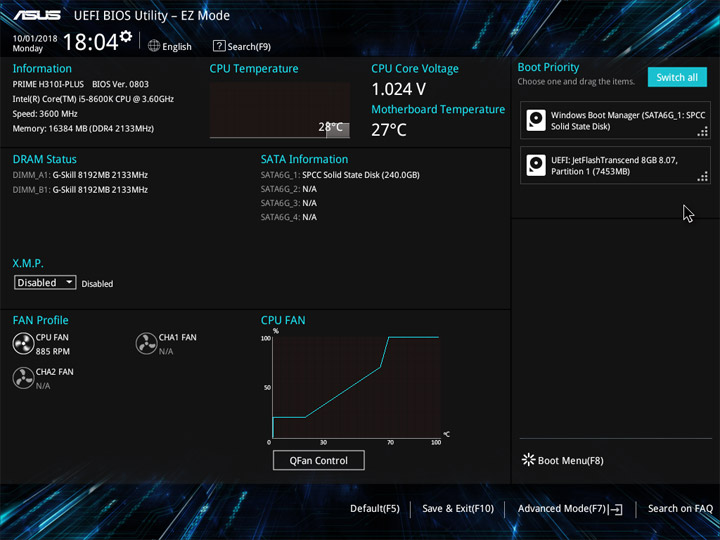Viewport: 720px width, 540px height.
Task: Click the CPU FAN graph heading
Action: click(x=283, y=320)
